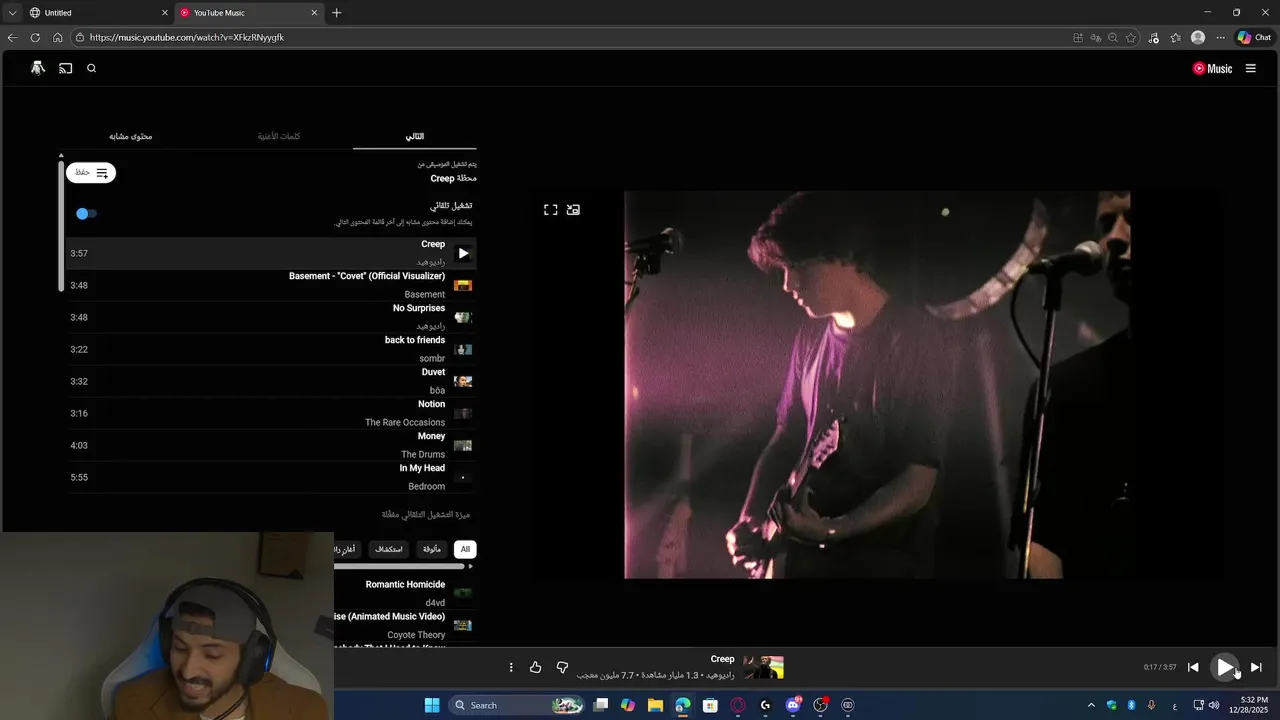Open File Explorer from taskbar

(655, 705)
